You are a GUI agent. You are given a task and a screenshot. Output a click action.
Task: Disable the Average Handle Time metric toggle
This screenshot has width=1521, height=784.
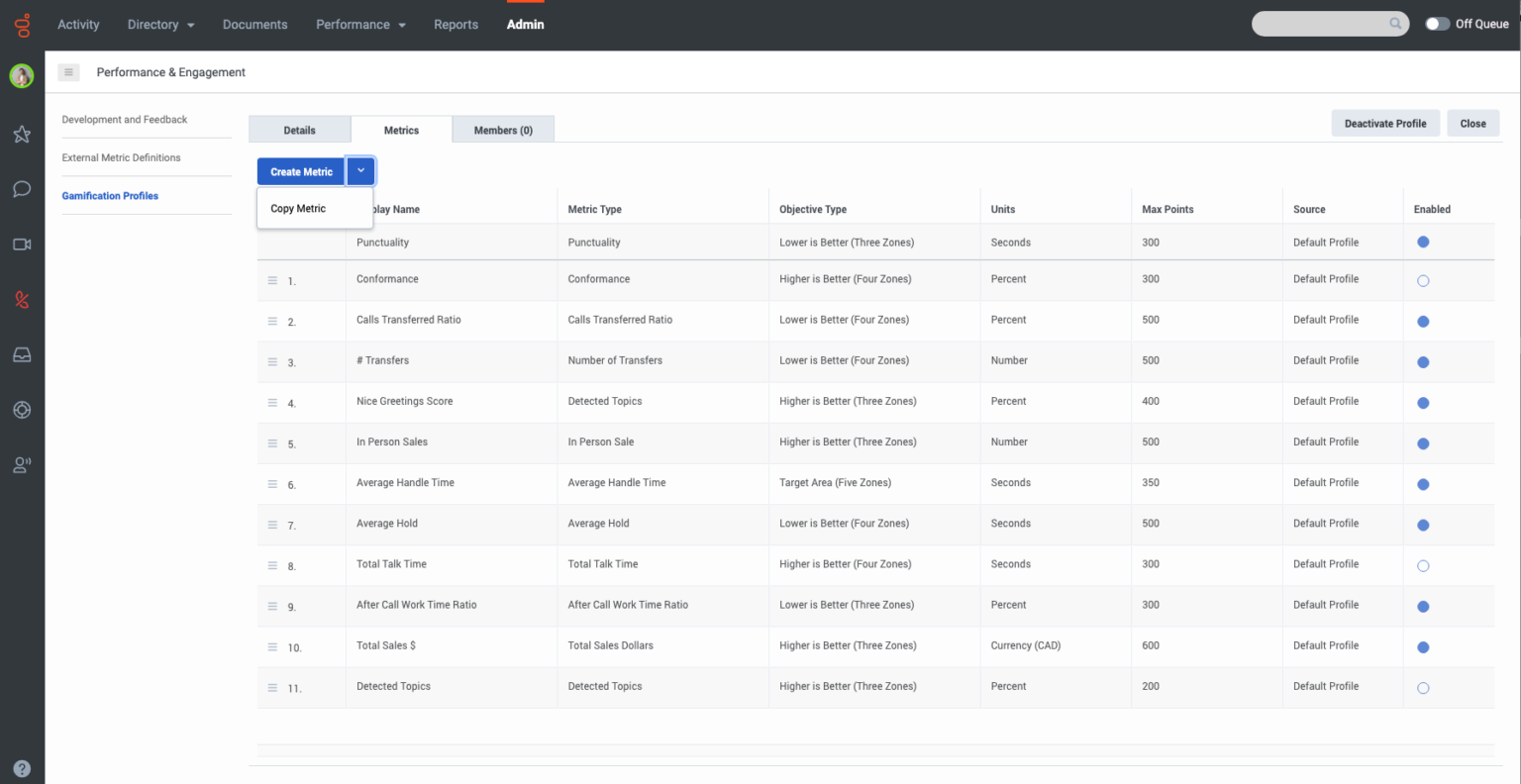tap(1423, 484)
